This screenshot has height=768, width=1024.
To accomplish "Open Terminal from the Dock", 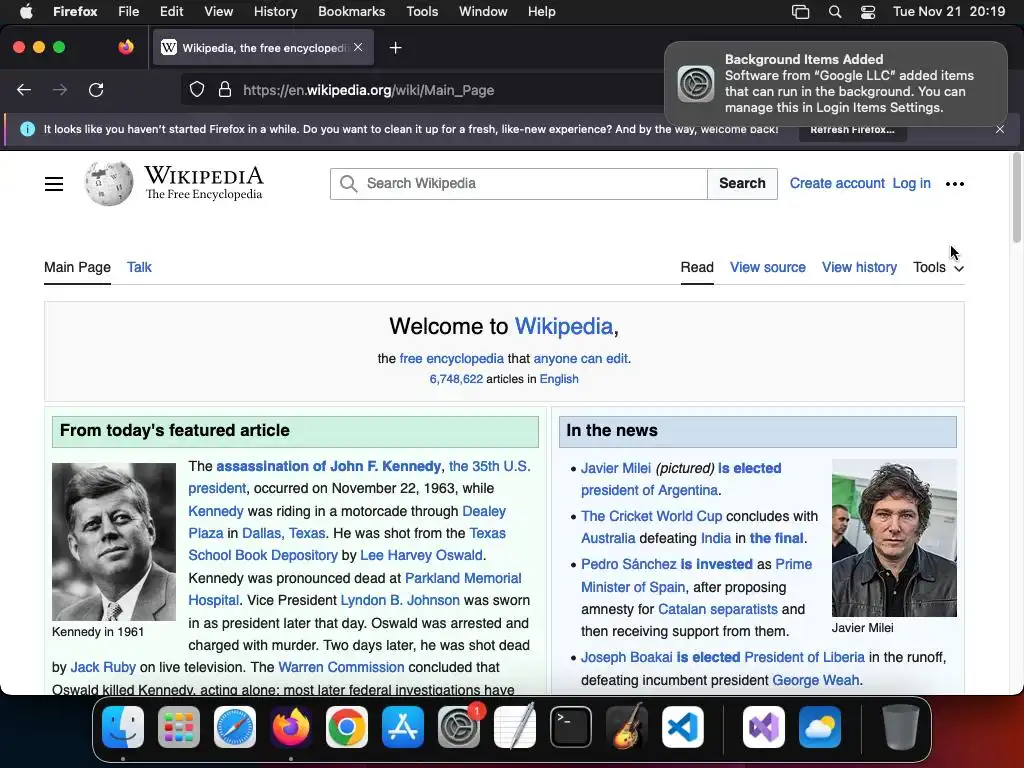I will click(x=571, y=727).
